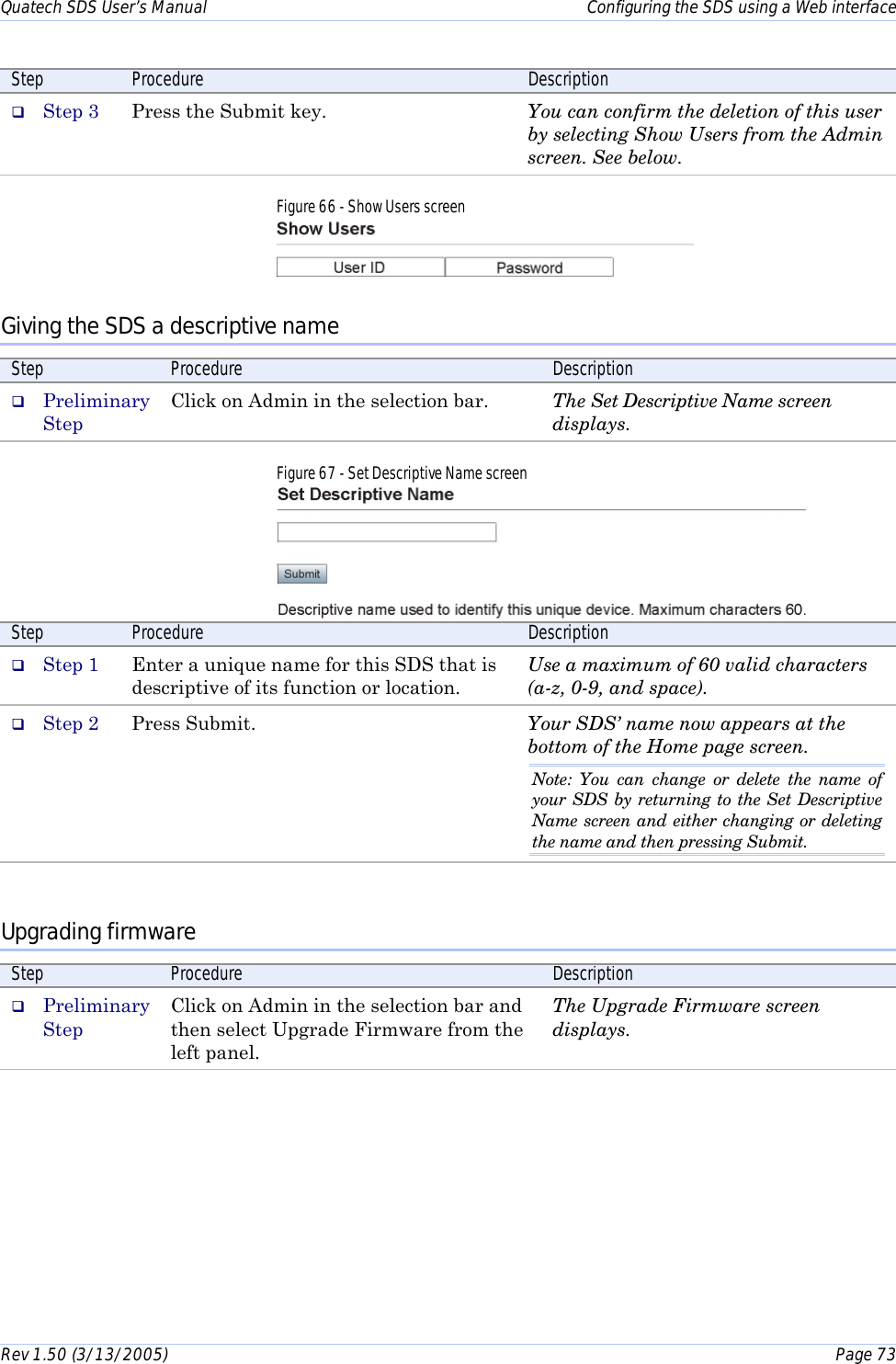Click the Set Descriptive Name text field
Screen dimensions: 896x1364
(x=386, y=531)
